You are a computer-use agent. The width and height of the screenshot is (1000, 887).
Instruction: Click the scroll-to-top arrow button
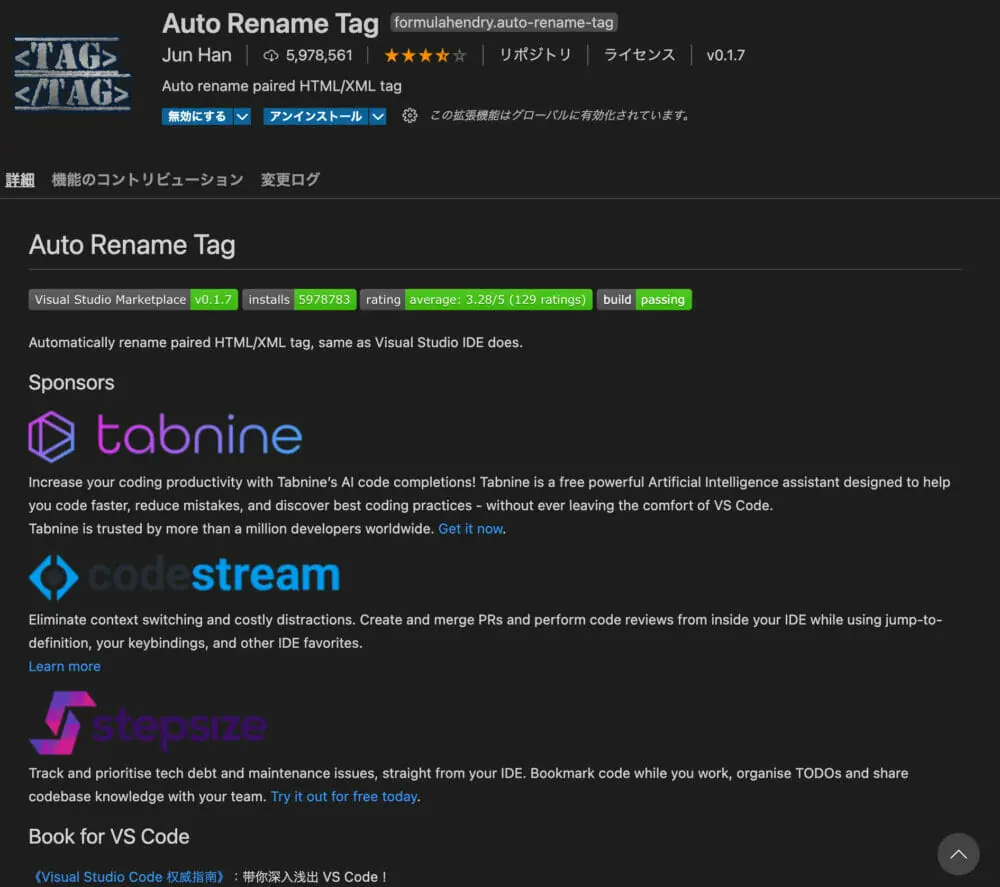pos(958,854)
